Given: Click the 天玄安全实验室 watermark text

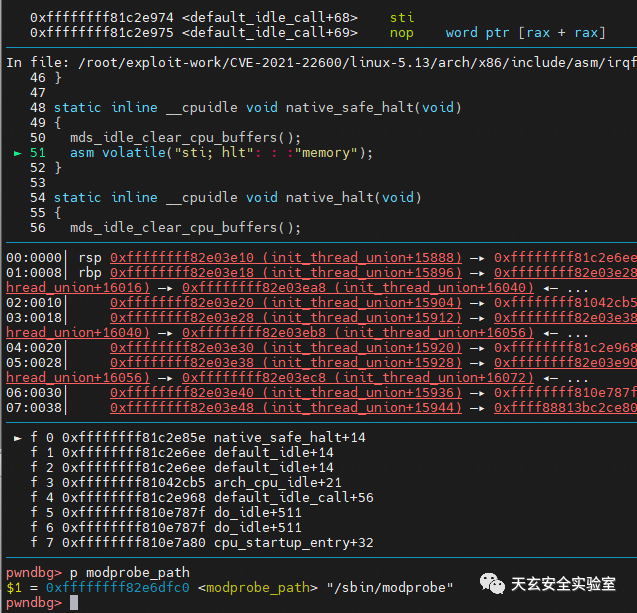Looking at the screenshot, I should pyautogui.click(x=563, y=584).
